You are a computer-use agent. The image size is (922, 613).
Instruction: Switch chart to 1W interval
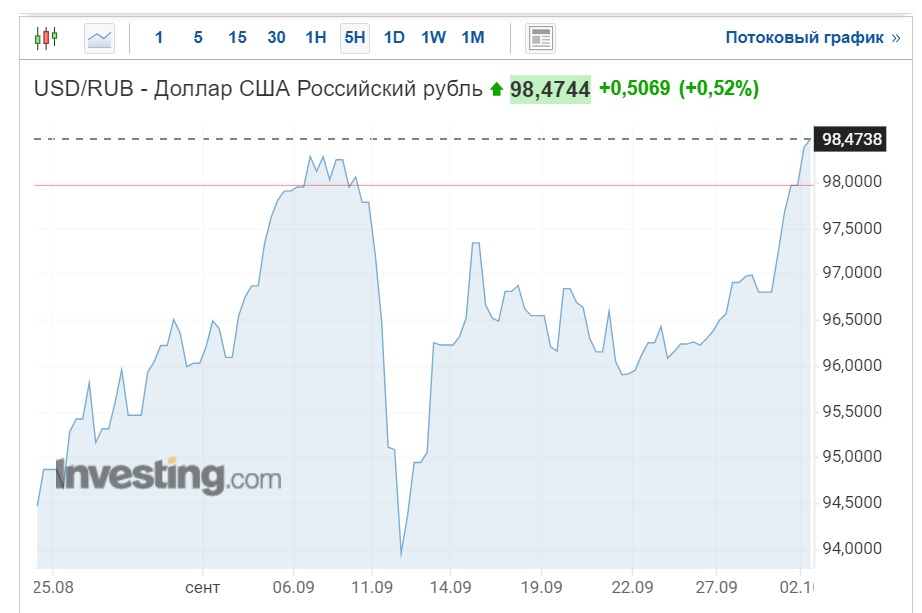tap(433, 38)
